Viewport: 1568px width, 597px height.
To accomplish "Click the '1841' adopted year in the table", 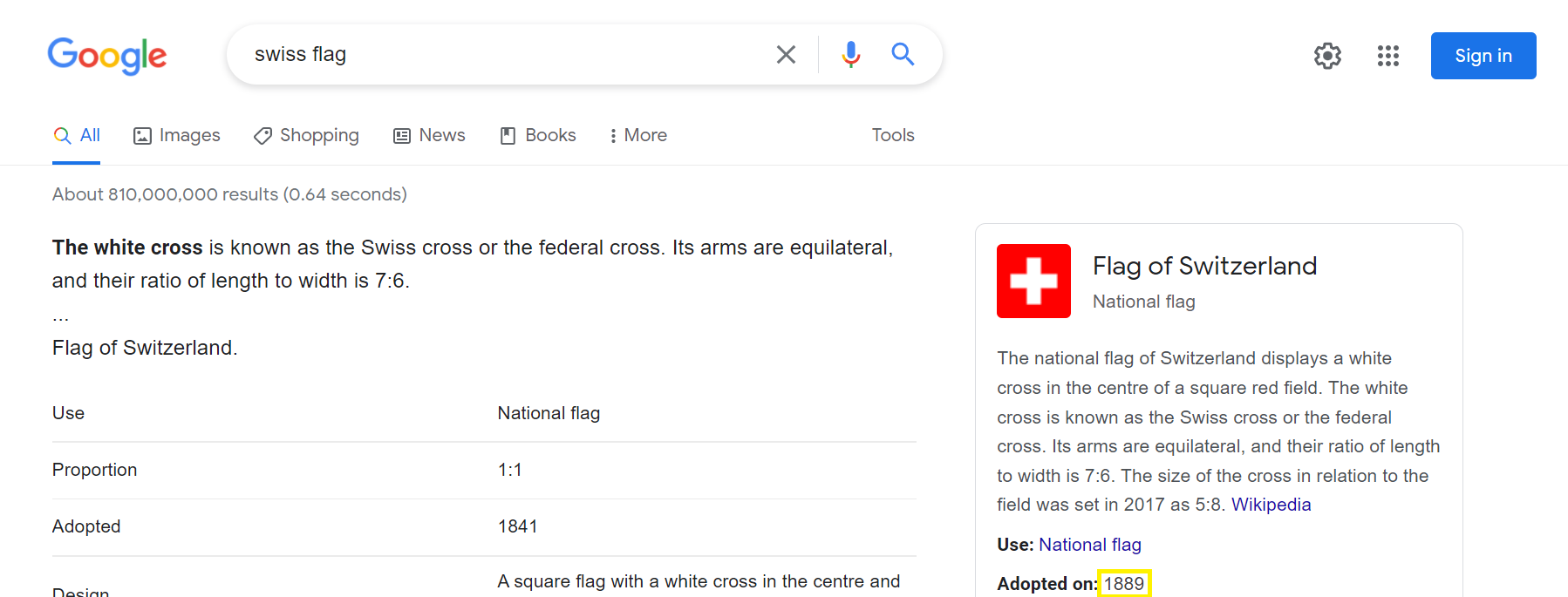I will [517, 526].
